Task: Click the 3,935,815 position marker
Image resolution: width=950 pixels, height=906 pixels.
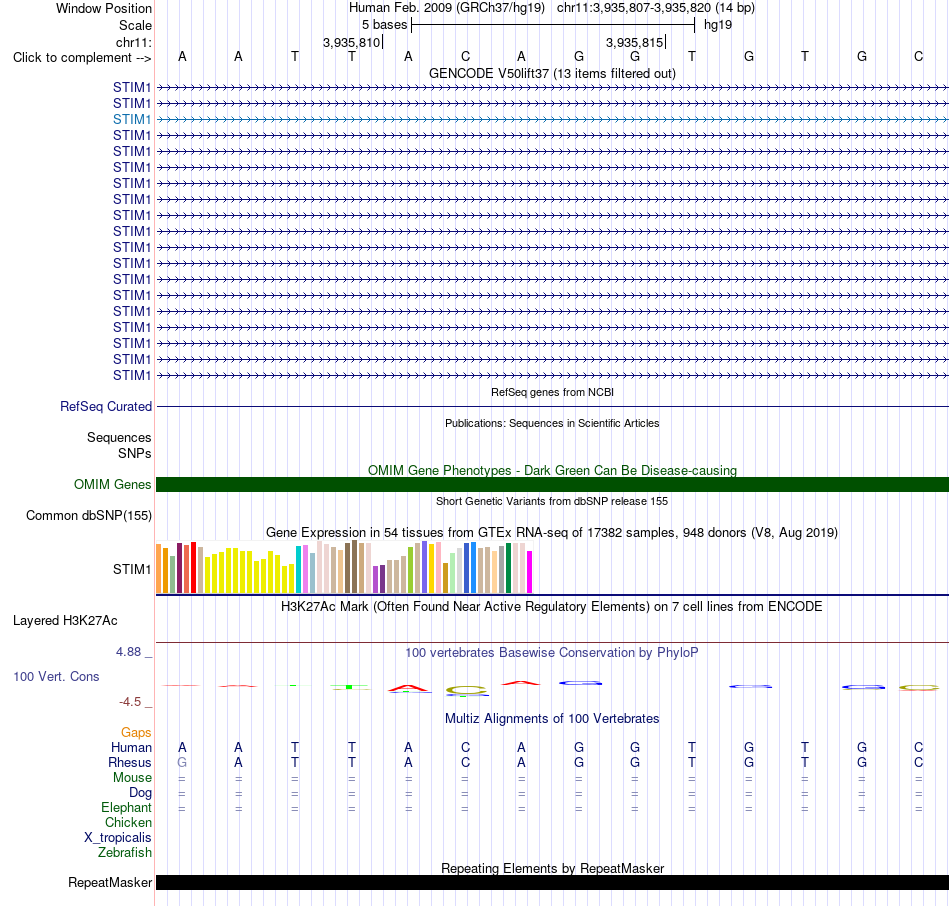Action: [634, 42]
